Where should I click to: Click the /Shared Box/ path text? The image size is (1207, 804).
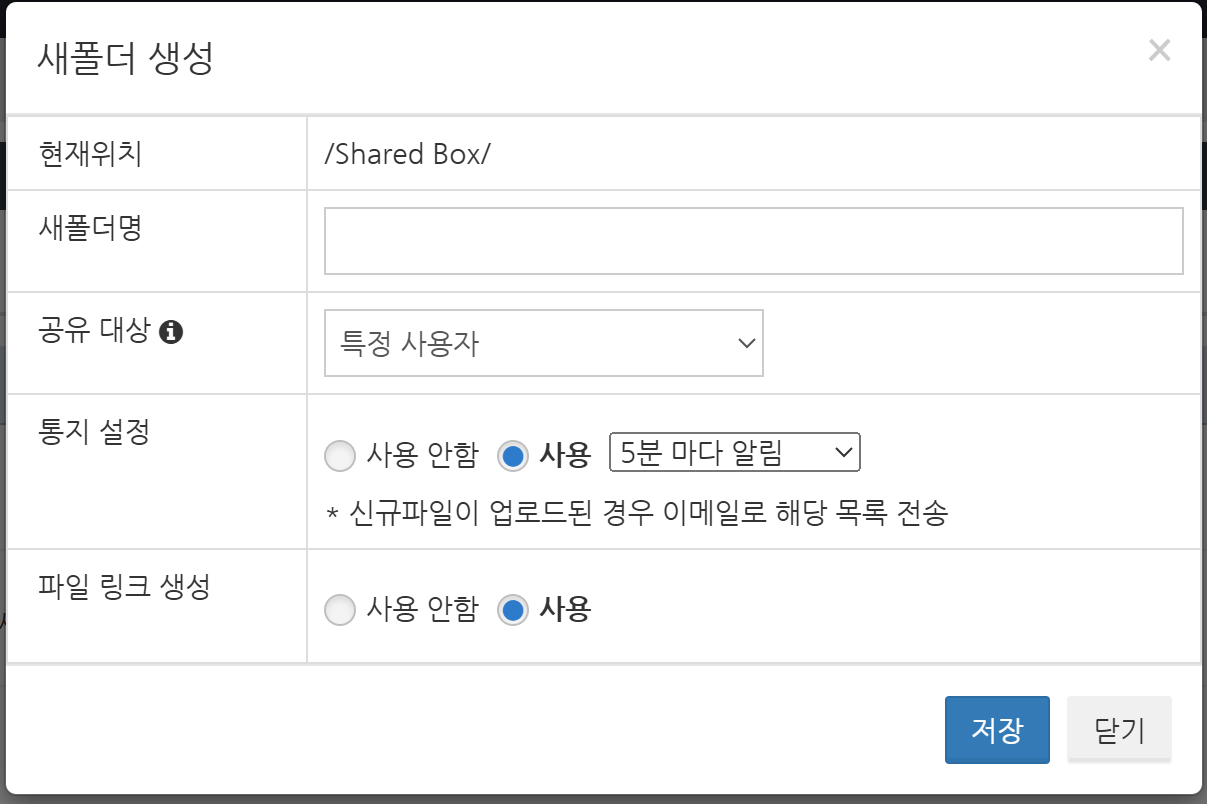[x=408, y=154]
